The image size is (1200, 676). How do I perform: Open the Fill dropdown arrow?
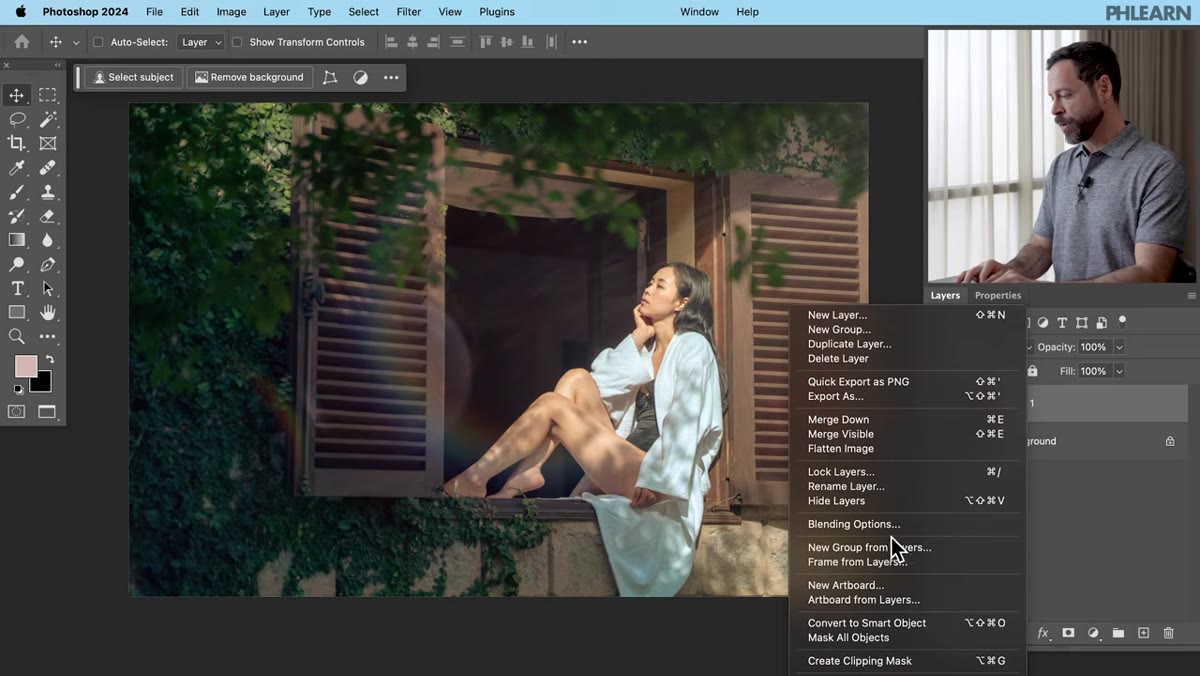click(x=1119, y=371)
